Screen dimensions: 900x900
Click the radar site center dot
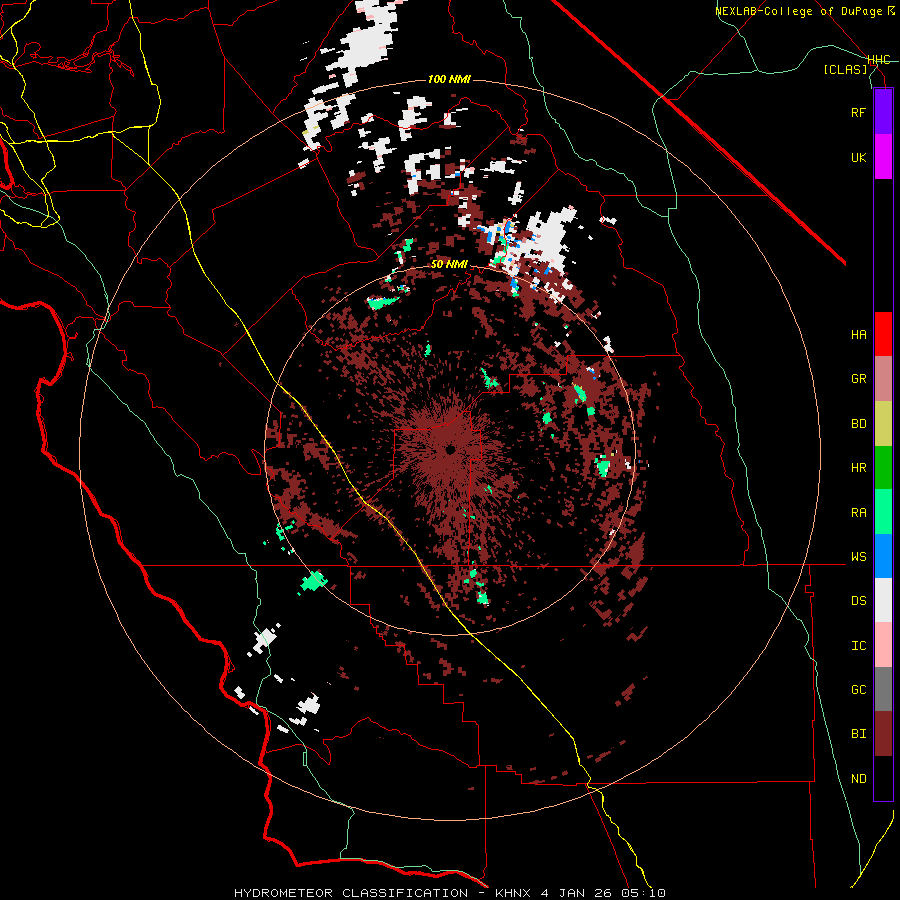tap(451, 449)
